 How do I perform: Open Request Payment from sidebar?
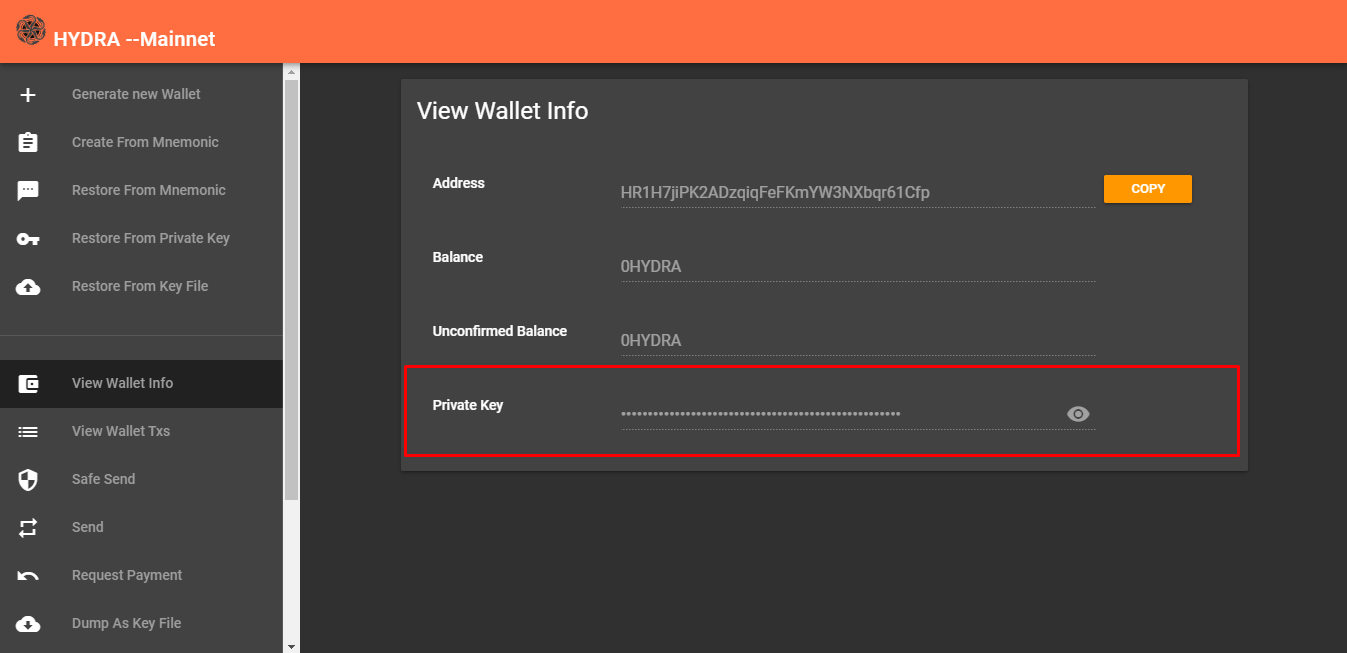pos(141,575)
